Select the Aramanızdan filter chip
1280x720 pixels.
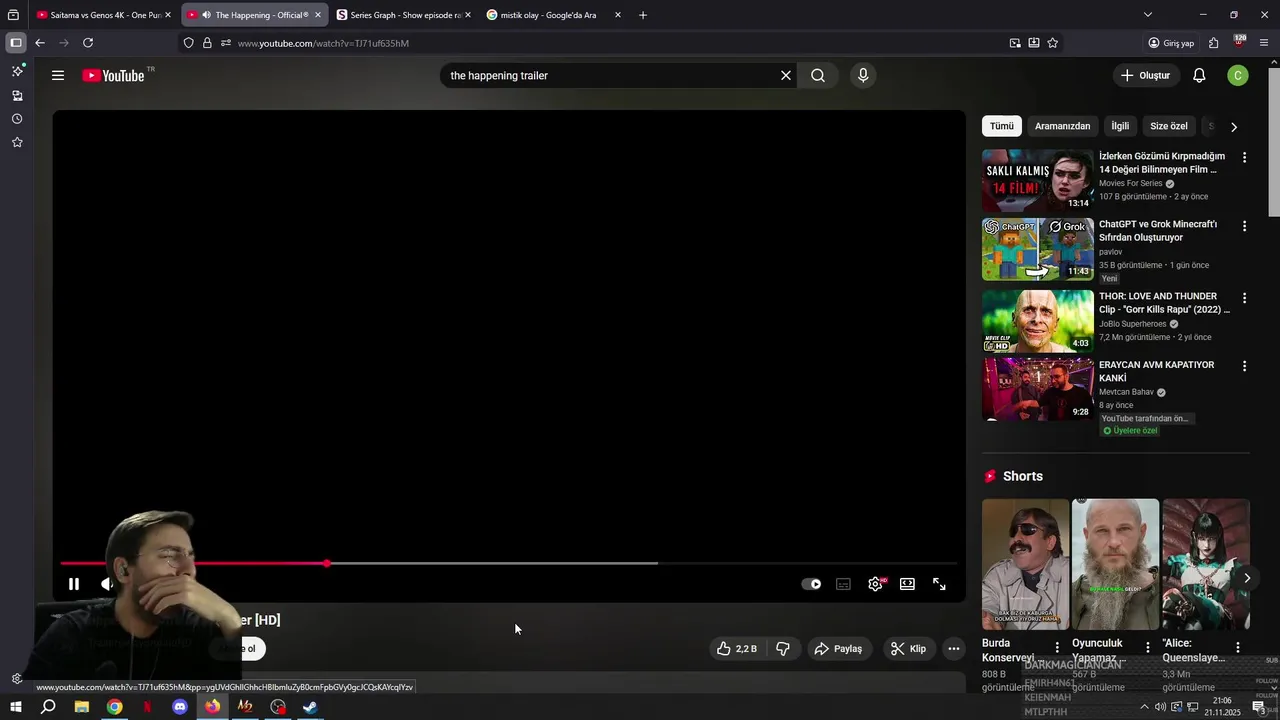[1062, 126]
